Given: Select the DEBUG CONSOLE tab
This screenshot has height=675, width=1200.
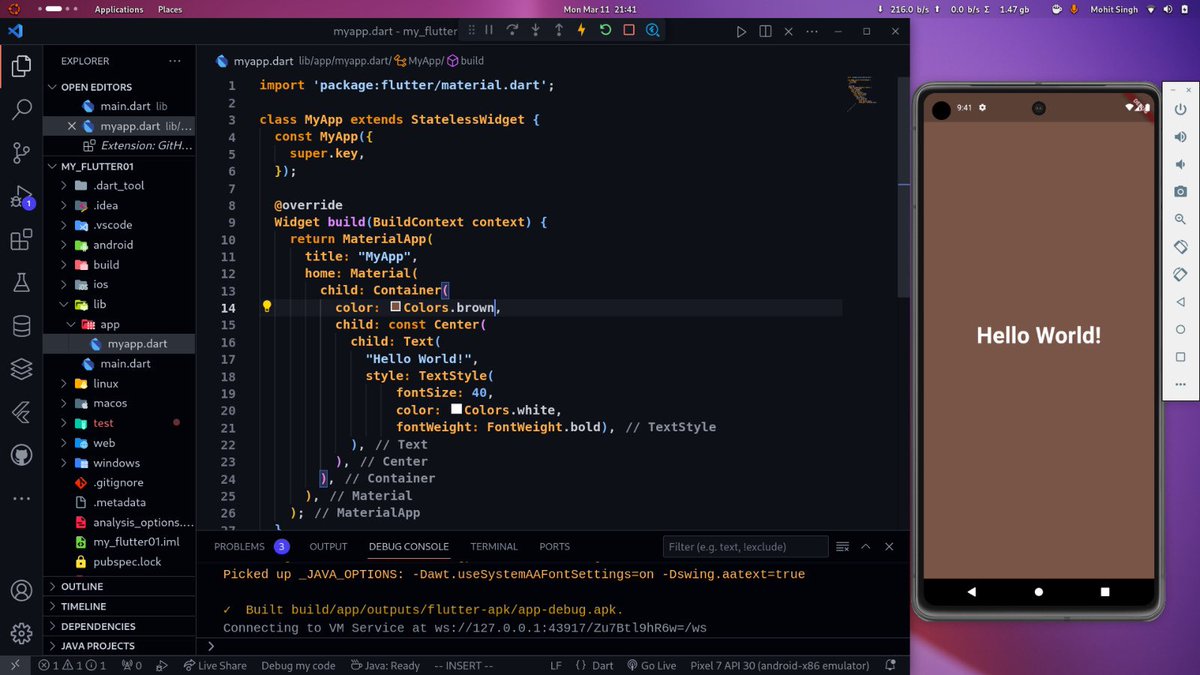Looking at the screenshot, I should (x=409, y=546).
